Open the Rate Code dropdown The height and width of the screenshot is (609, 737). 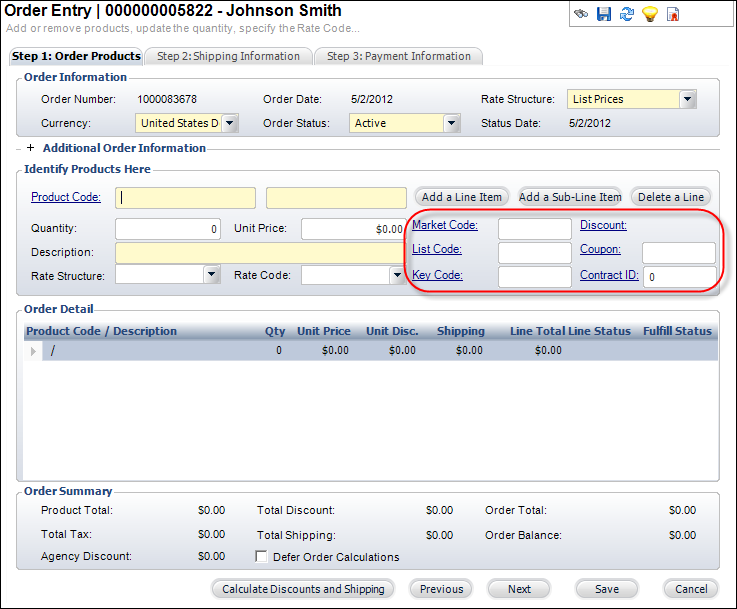coord(397,274)
